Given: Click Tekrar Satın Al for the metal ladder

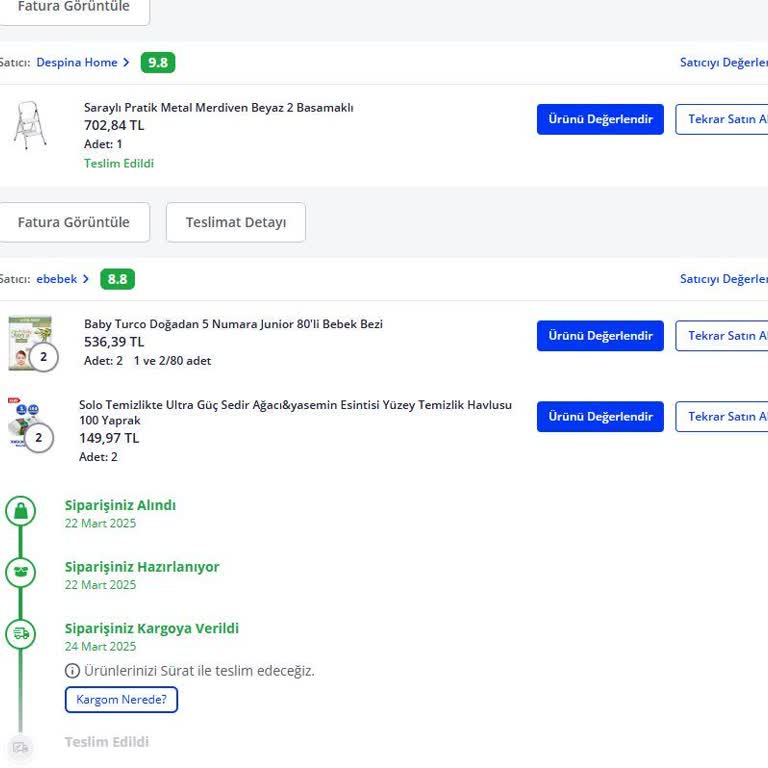Looking at the screenshot, I should pos(721,119).
